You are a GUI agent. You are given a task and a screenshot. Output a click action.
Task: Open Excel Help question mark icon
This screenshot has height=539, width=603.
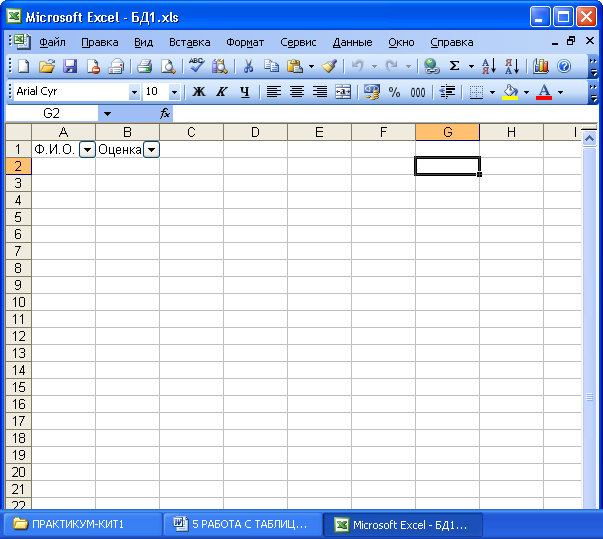pos(564,66)
